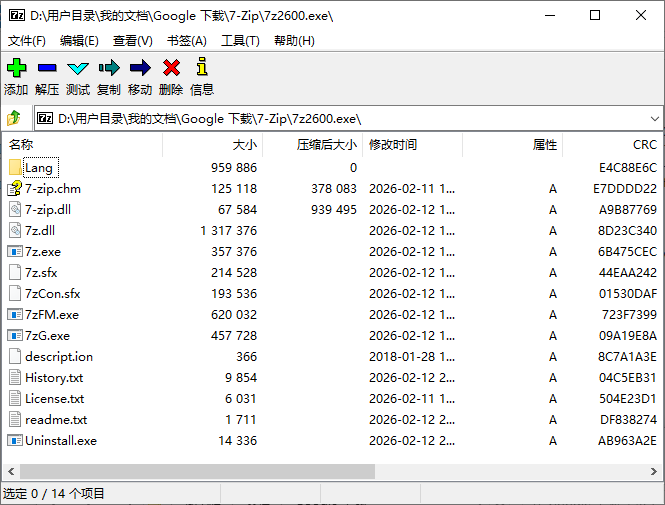Click CRC value E4C88E6C

tap(628, 167)
